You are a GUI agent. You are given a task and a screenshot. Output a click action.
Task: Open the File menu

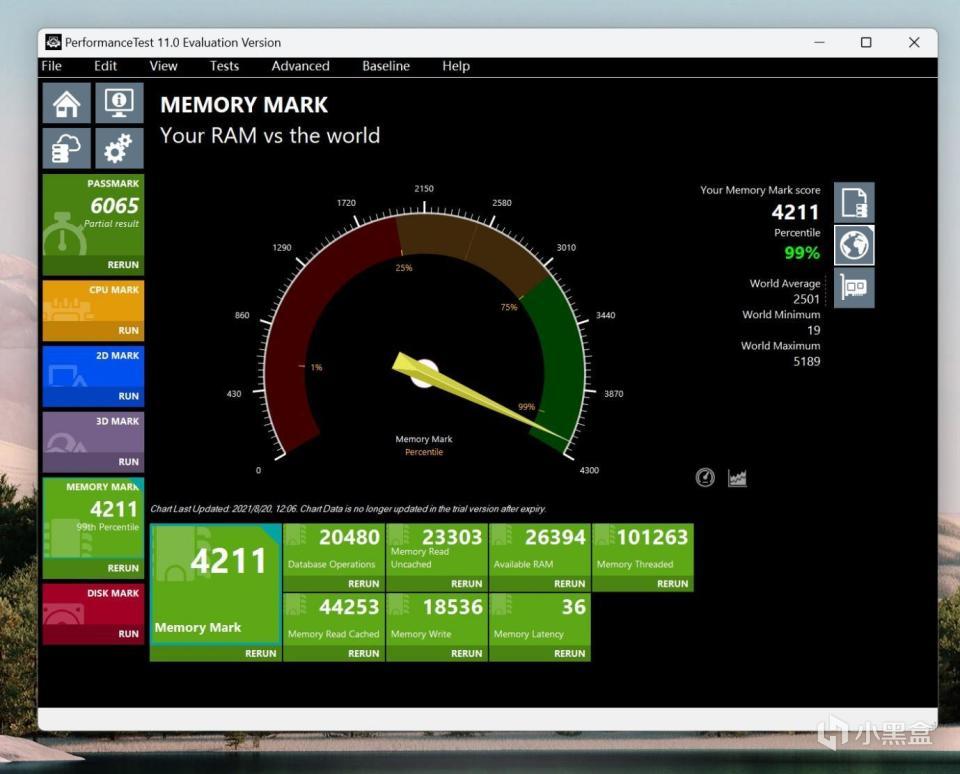pyautogui.click(x=51, y=66)
